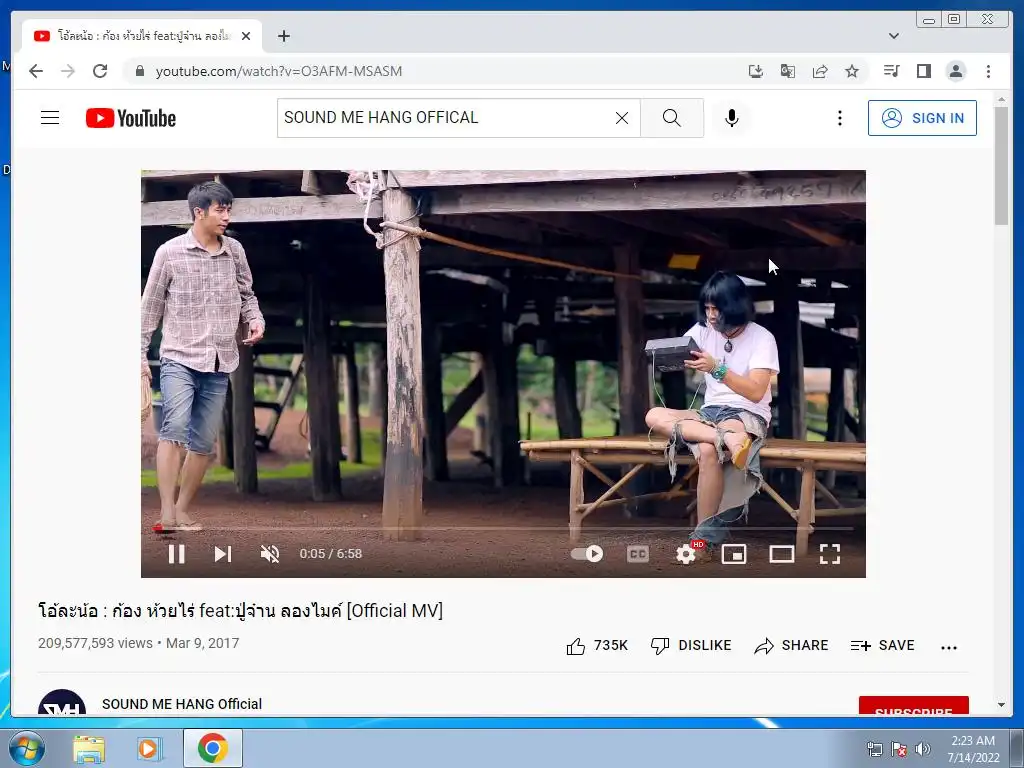Click the DISLIKE button
The width and height of the screenshot is (1024, 768).
coord(691,646)
